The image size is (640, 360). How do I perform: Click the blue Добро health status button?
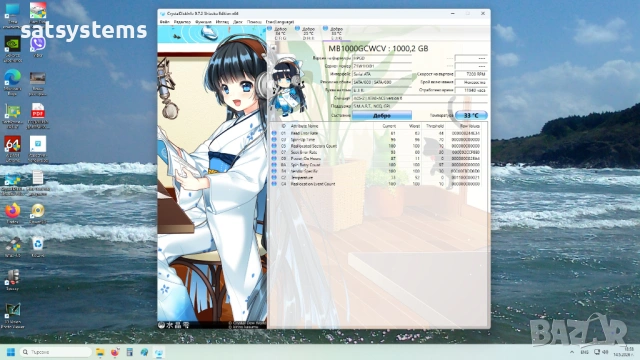[x=382, y=116]
